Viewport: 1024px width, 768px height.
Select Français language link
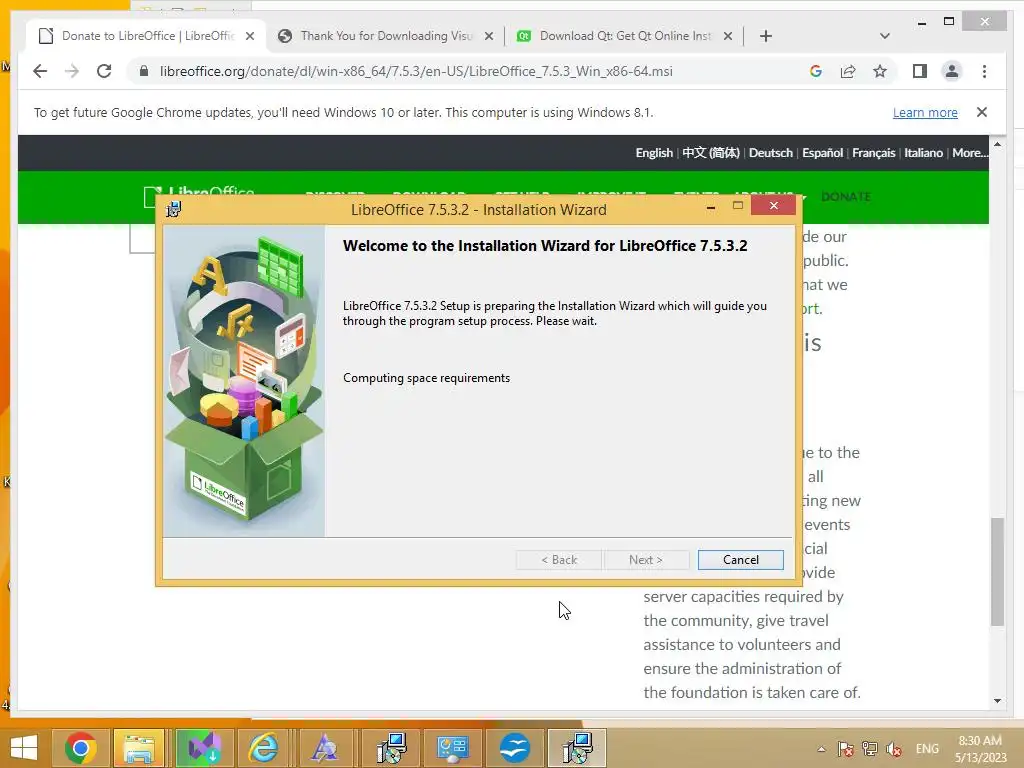click(873, 153)
